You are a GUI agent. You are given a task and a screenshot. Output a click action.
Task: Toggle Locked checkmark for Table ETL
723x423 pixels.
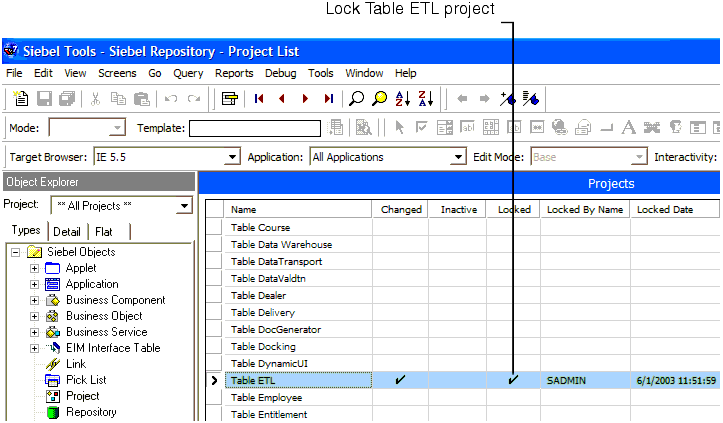pos(513,380)
